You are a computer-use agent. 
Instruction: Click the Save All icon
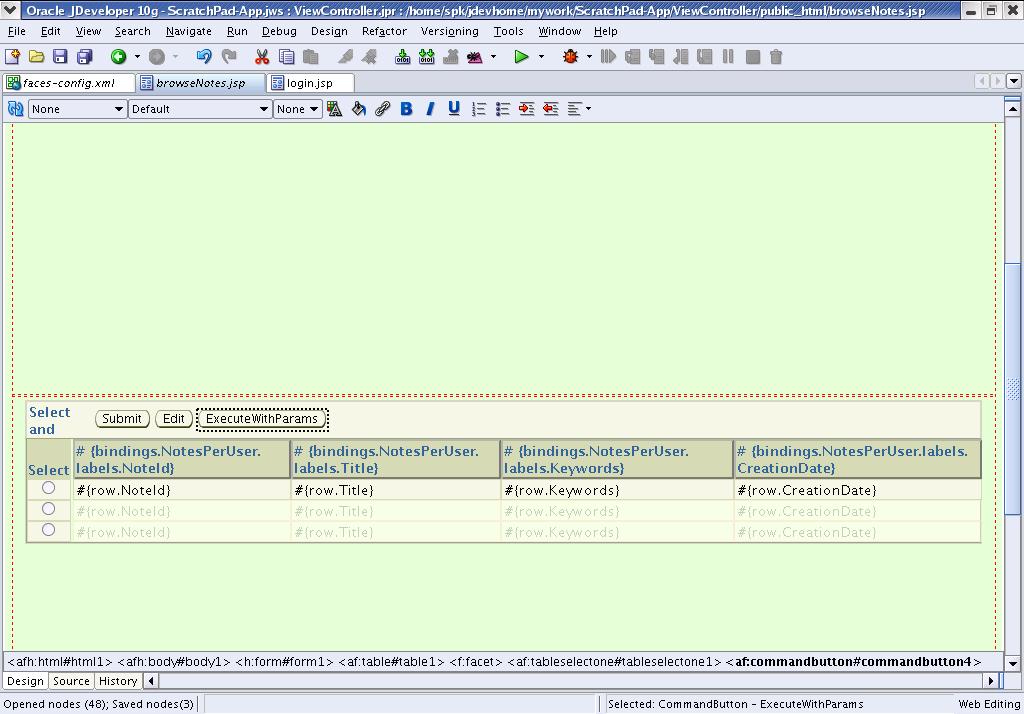pyautogui.click(x=84, y=57)
